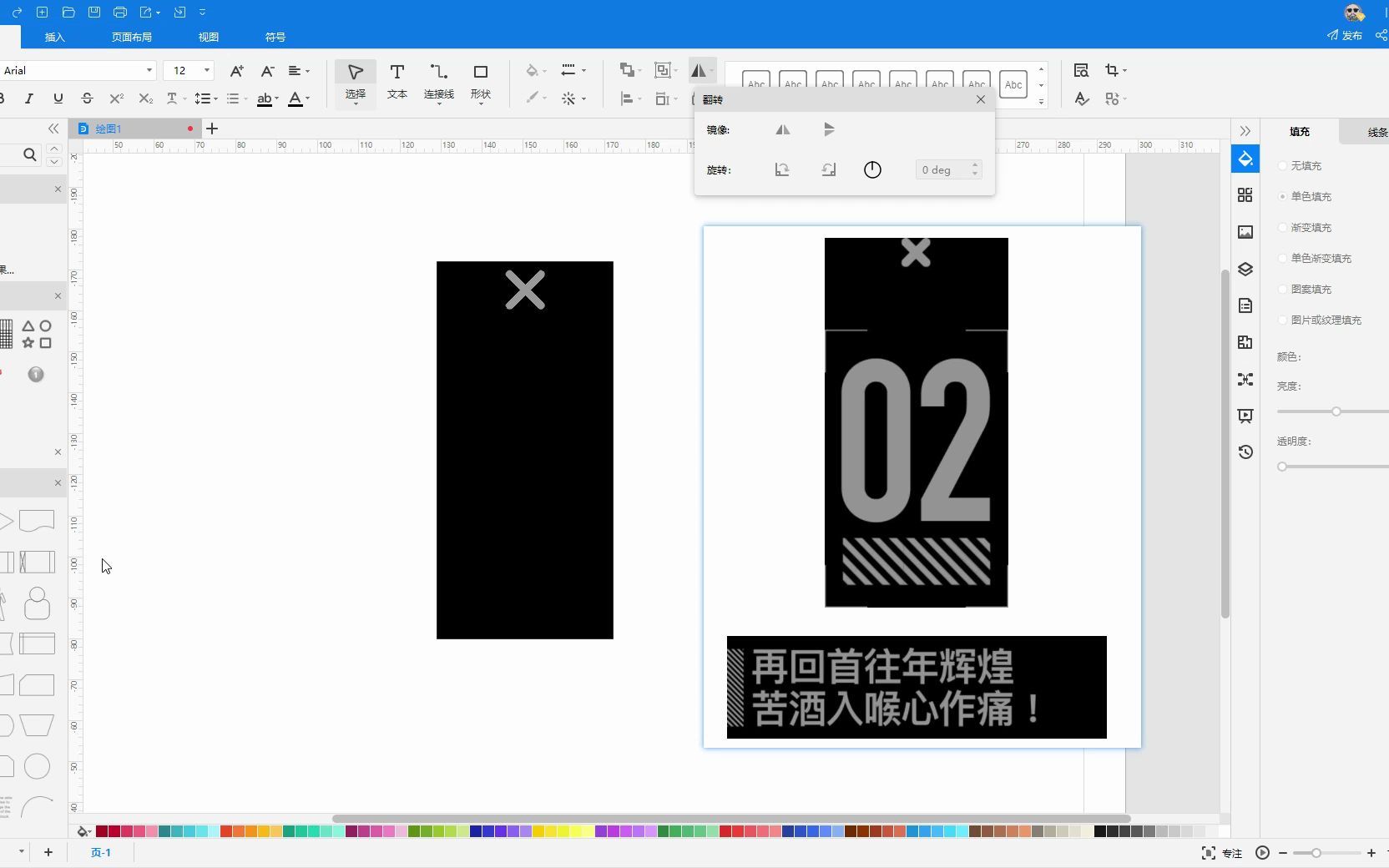Open the history panel via clock icon
This screenshot has height=868, width=1389.
(x=1245, y=452)
